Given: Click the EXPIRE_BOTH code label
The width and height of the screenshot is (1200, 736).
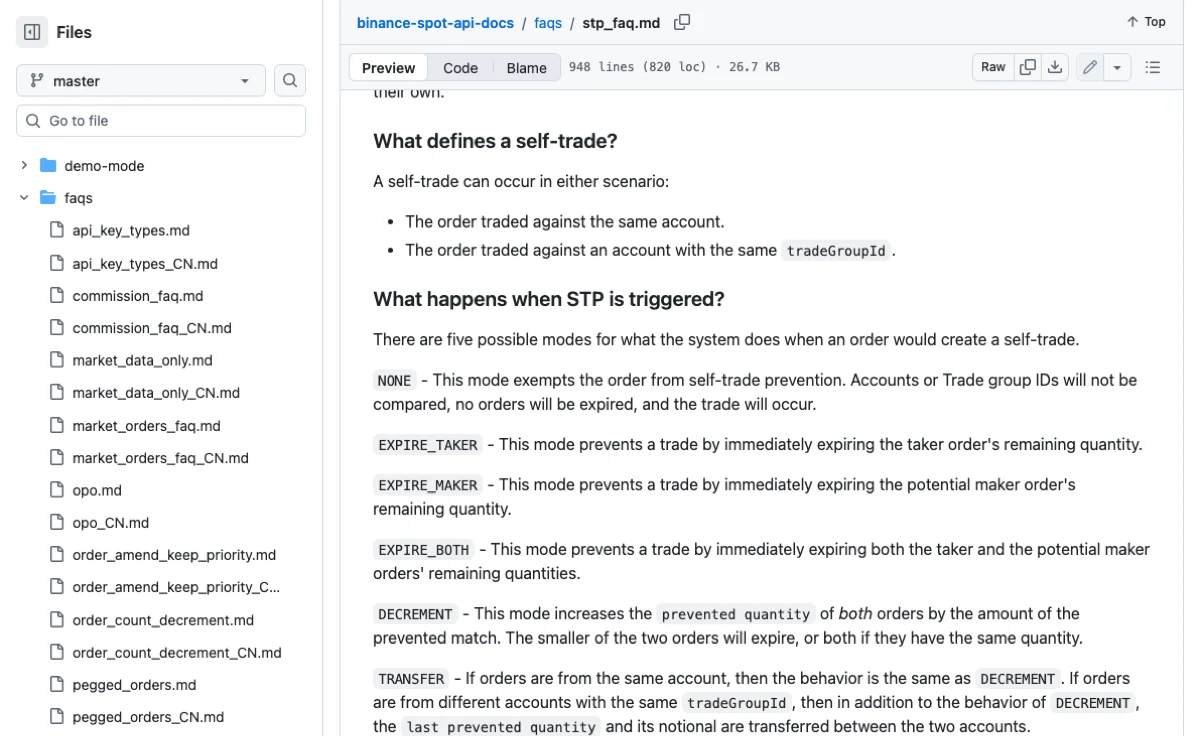Looking at the screenshot, I should [x=424, y=550].
